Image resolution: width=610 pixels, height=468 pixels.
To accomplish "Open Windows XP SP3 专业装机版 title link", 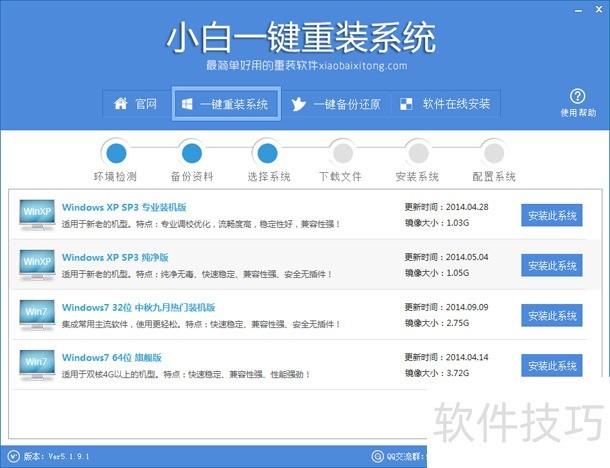I will coord(124,207).
